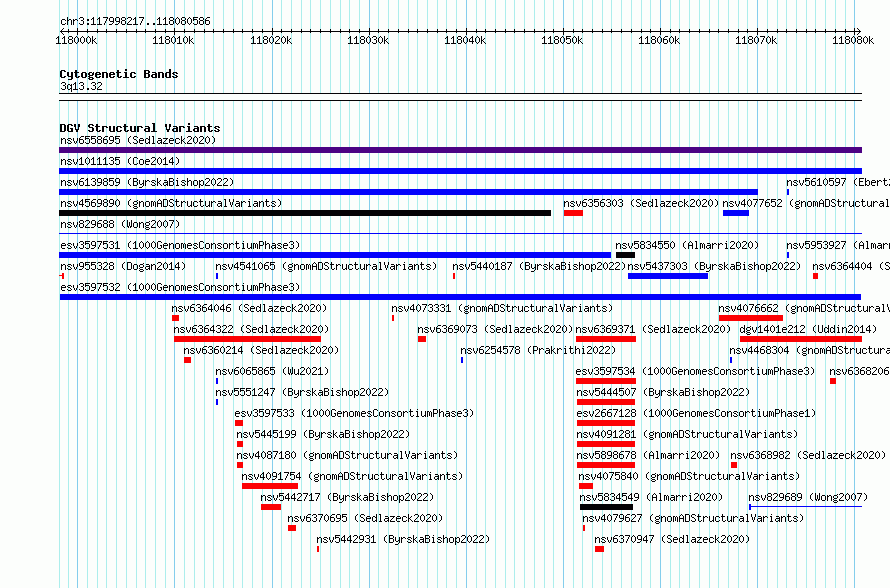This screenshot has width=890, height=588.
Task: Click nsv4091281 (gnomADStructuralVariants) label
Action: pyautogui.click(x=687, y=434)
